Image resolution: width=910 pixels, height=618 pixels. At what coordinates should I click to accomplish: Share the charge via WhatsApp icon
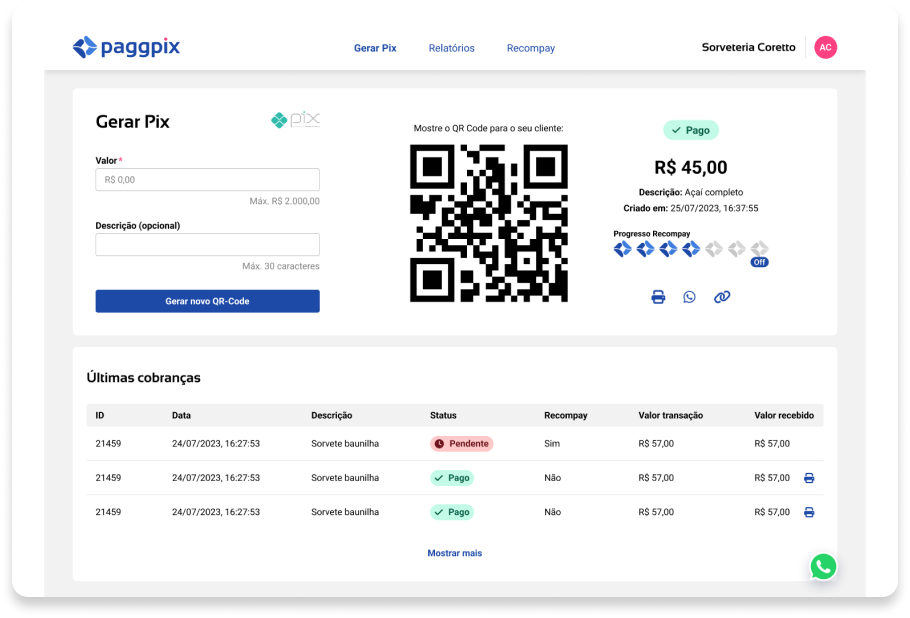[689, 297]
